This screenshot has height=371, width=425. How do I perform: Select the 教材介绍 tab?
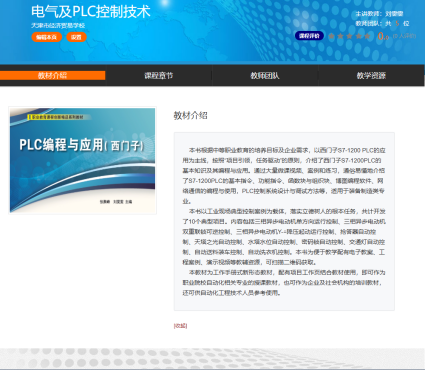53,75
